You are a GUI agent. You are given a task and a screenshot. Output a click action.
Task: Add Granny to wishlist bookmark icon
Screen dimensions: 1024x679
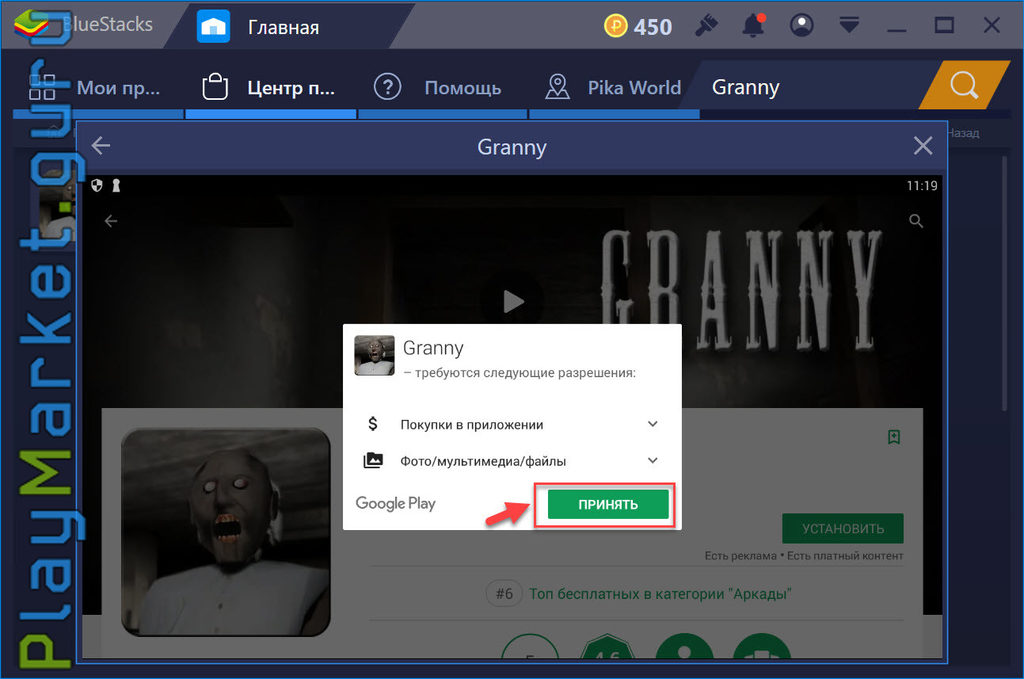click(894, 437)
